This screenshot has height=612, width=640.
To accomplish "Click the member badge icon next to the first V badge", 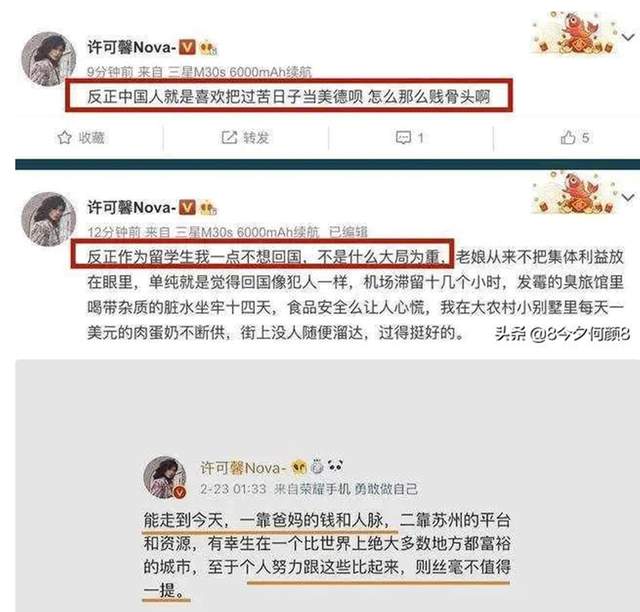I will coord(208,48).
